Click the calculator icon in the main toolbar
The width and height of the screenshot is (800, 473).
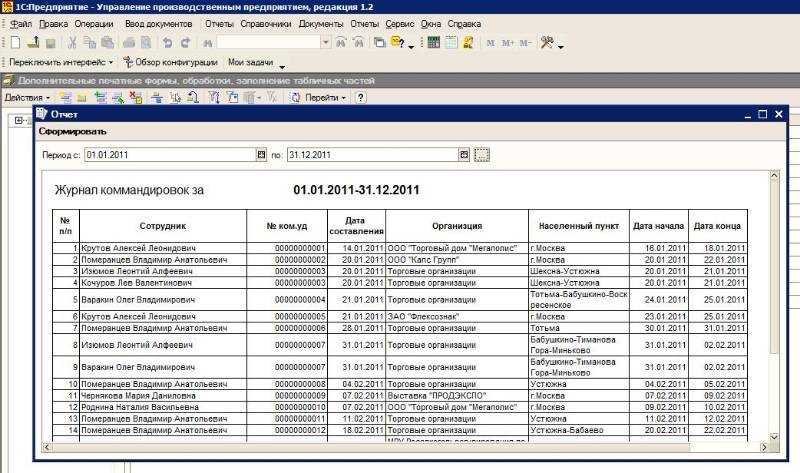434,43
